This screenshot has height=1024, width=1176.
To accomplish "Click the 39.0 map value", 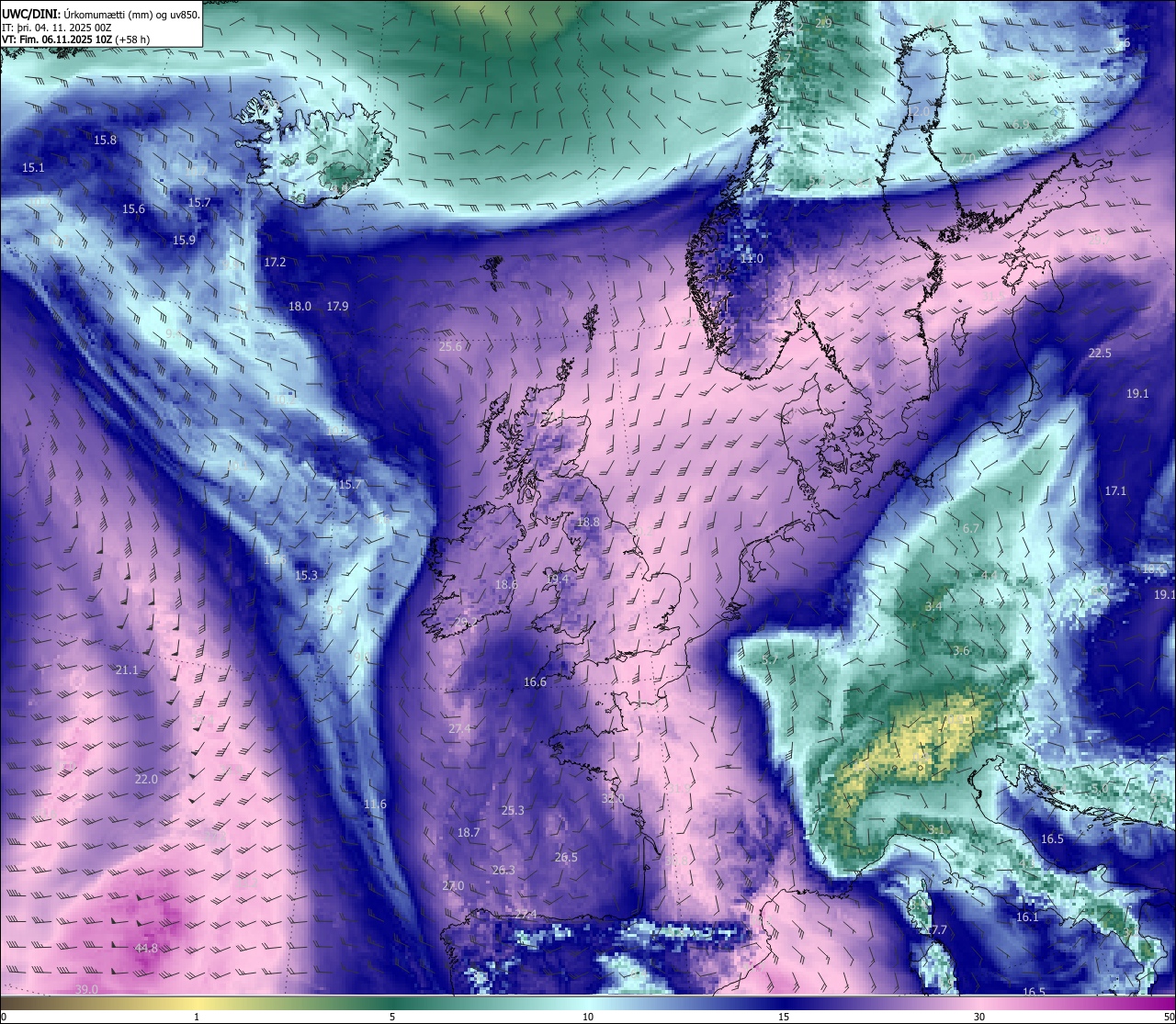I will 86,989.
